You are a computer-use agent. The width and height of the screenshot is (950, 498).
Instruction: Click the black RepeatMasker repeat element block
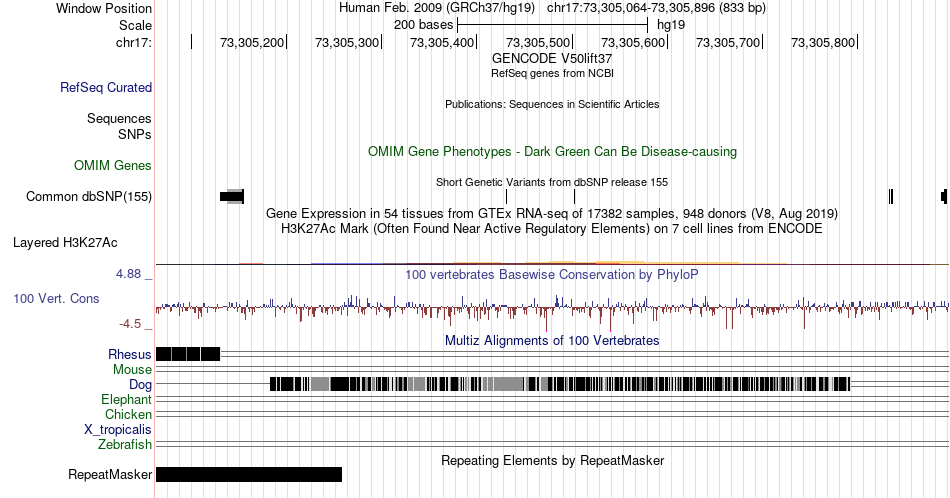coord(249,474)
